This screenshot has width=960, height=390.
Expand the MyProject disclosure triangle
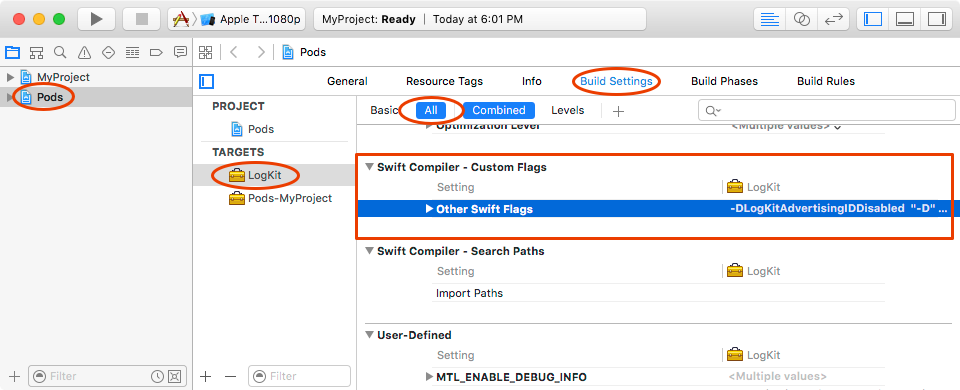point(10,77)
